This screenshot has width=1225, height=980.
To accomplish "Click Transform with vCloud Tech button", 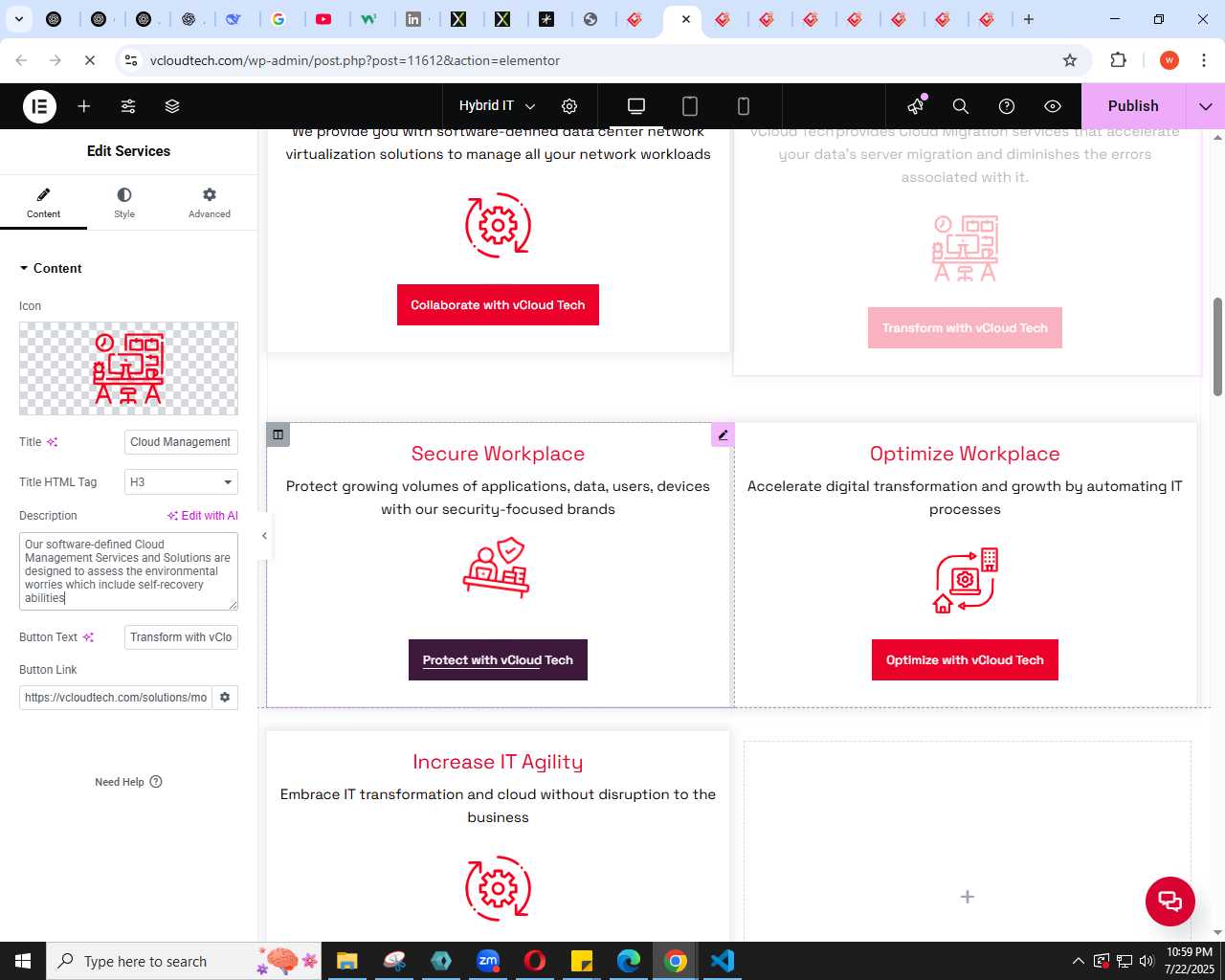I will click(x=965, y=327).
